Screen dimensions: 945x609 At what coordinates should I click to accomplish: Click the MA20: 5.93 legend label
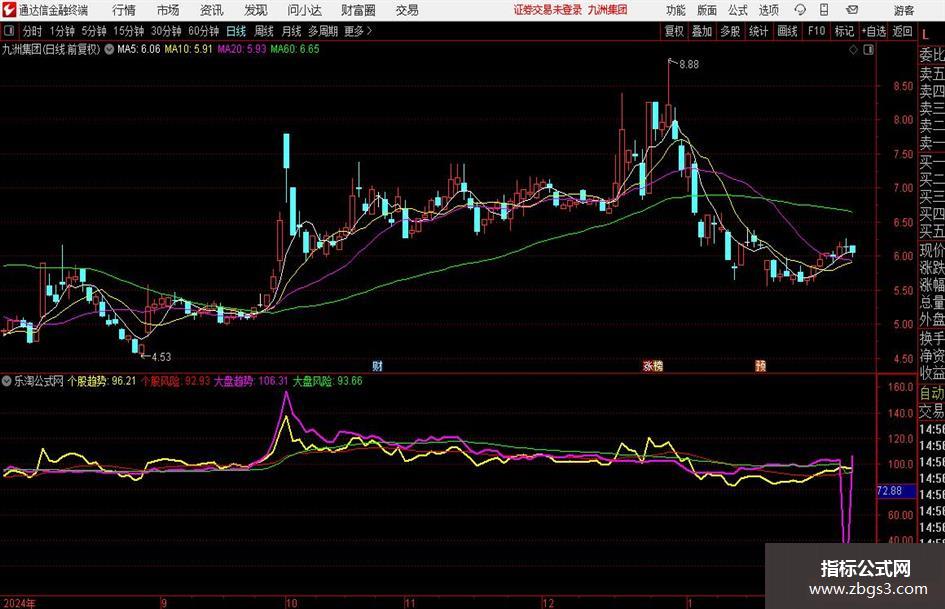tap(242, 49)
